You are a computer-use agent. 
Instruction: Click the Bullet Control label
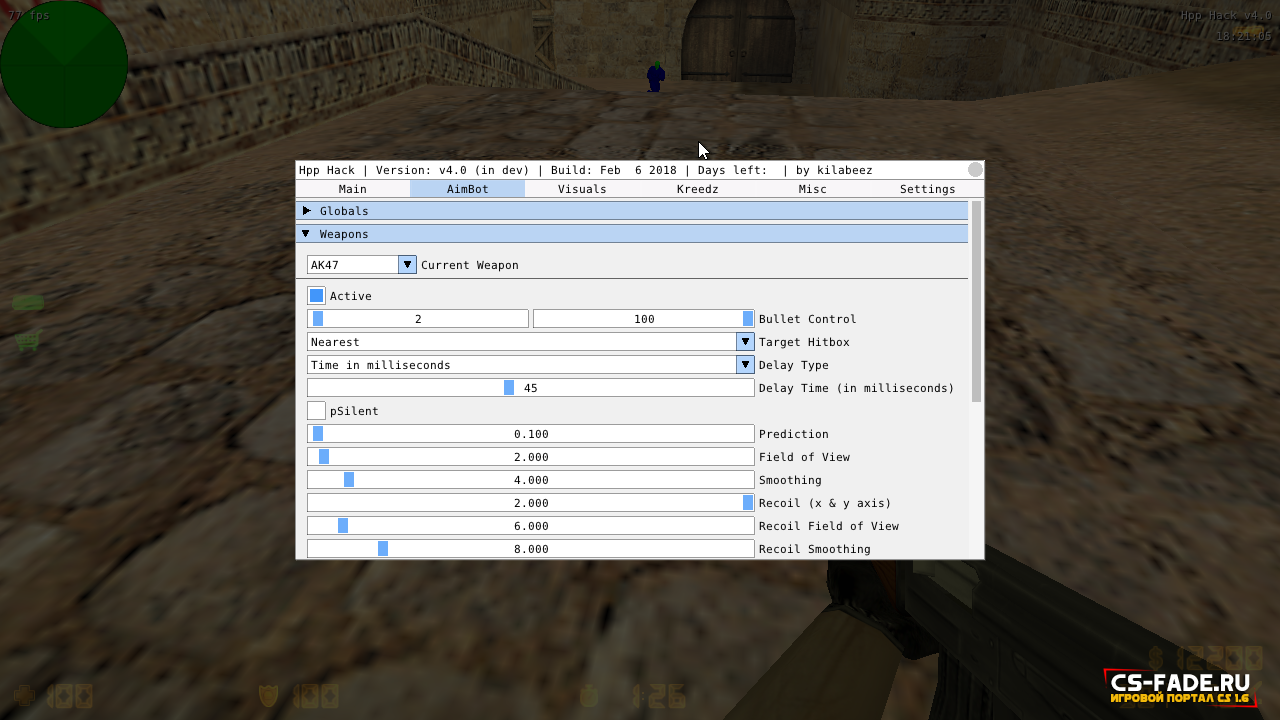point(808,319)
